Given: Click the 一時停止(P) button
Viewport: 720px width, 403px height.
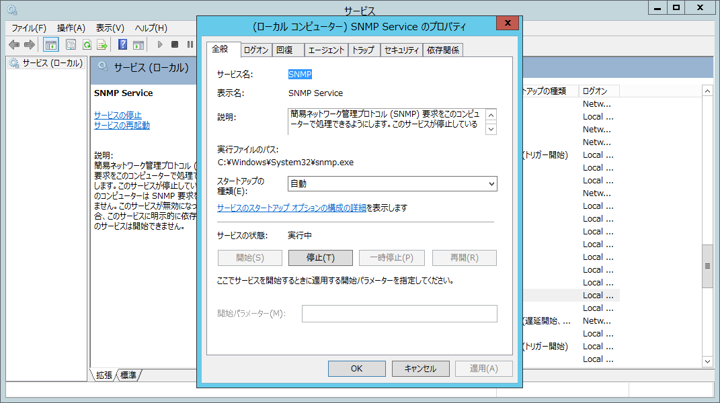Looking at the screenshot, I should click(392, 258).
